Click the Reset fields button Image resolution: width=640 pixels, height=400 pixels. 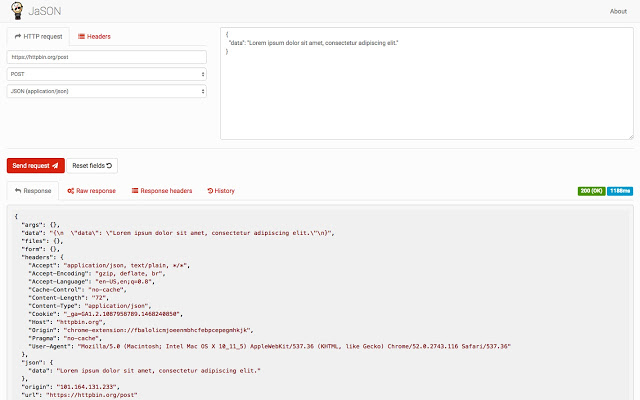[x=92, y=166]
